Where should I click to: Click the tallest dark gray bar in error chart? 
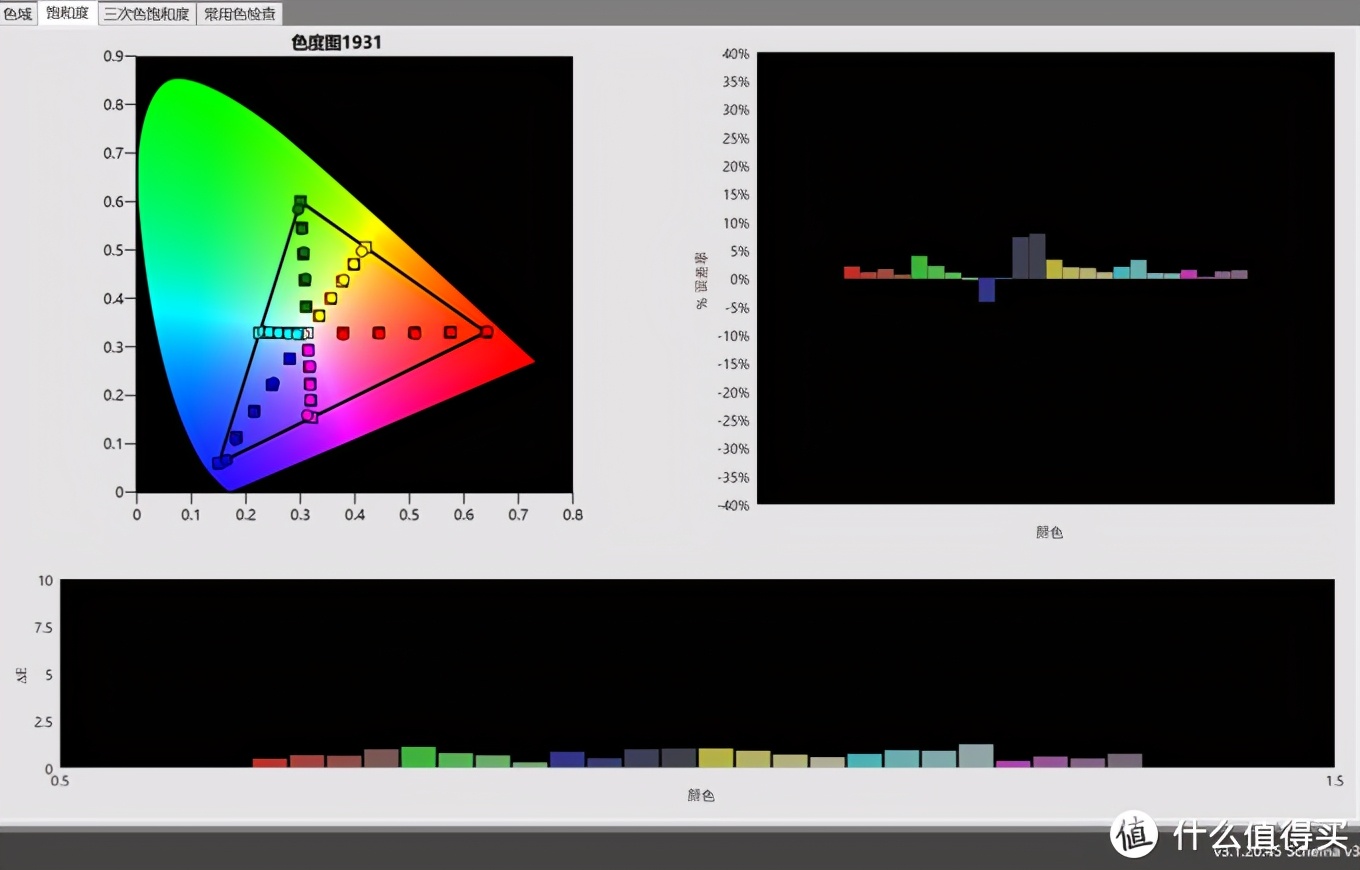pyautogui.click(x=1037, y=256)
